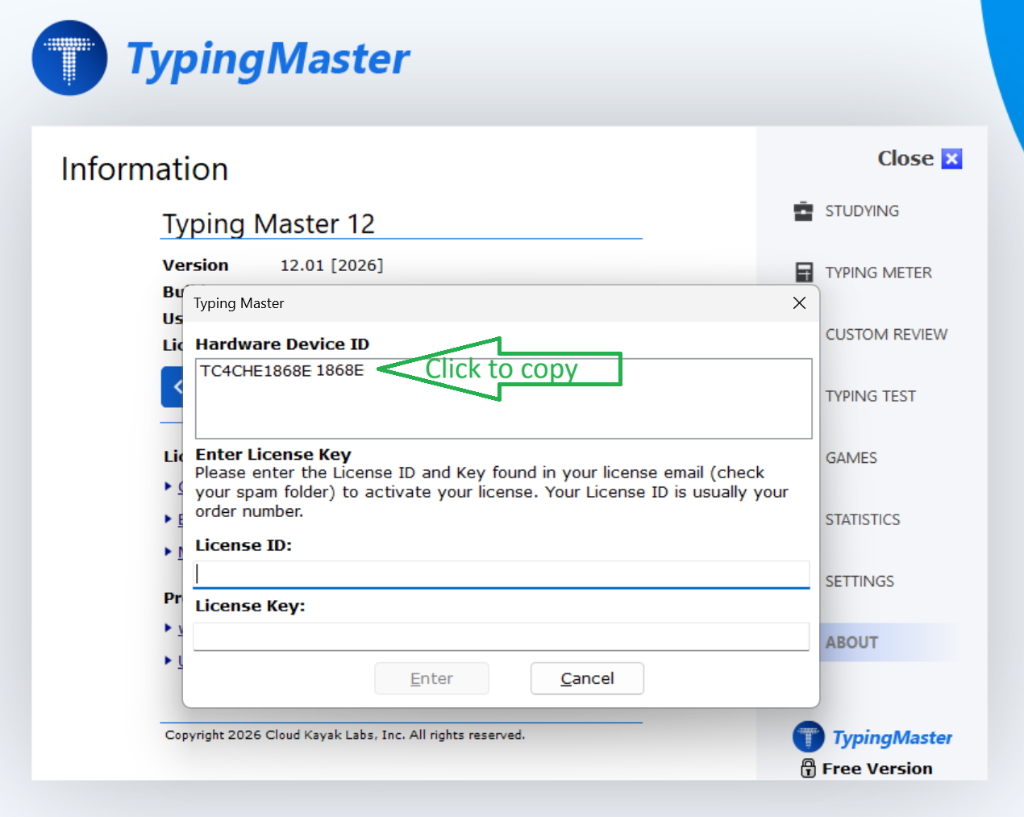Click the Free Version padlock icon
1024x817 pixels.
pyautogui.click(x=808, y=768)
